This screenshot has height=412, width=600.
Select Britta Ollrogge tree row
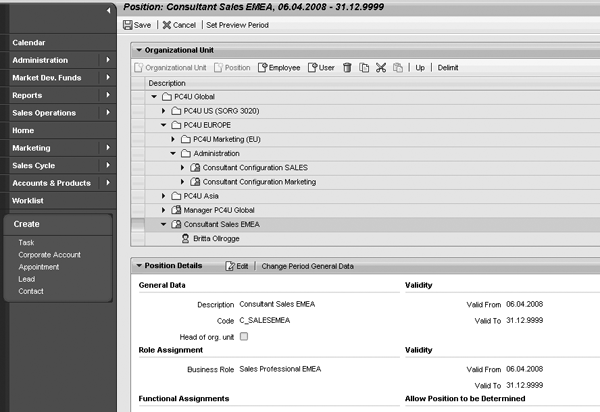365,238
